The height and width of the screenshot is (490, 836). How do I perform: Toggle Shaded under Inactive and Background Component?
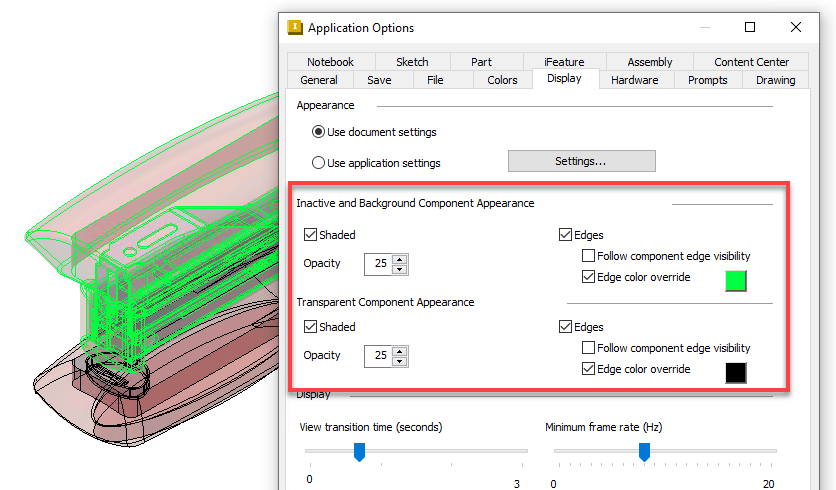310,235
